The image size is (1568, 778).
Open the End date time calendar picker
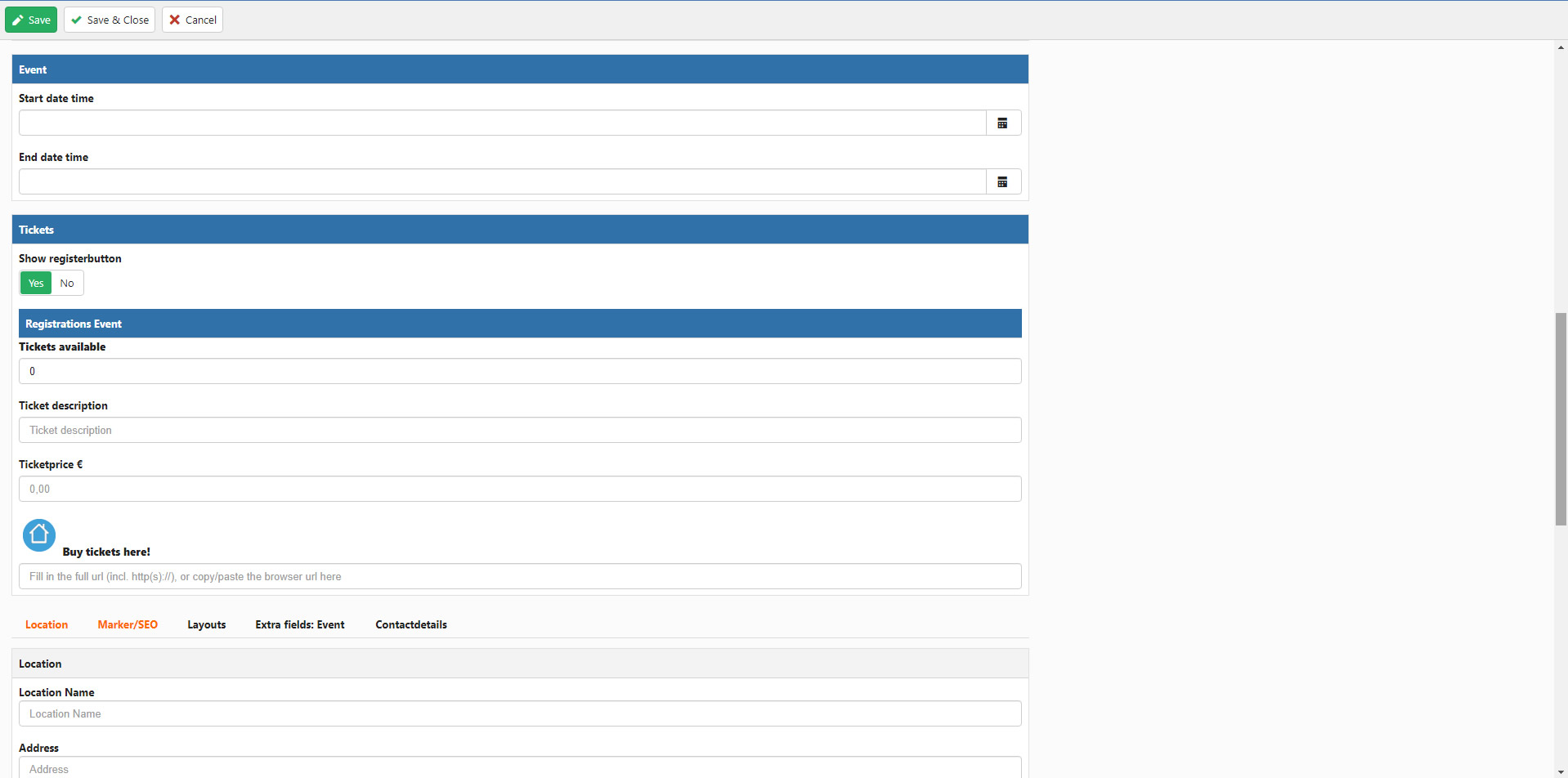pyautogui.click(x=1002, y=182)
